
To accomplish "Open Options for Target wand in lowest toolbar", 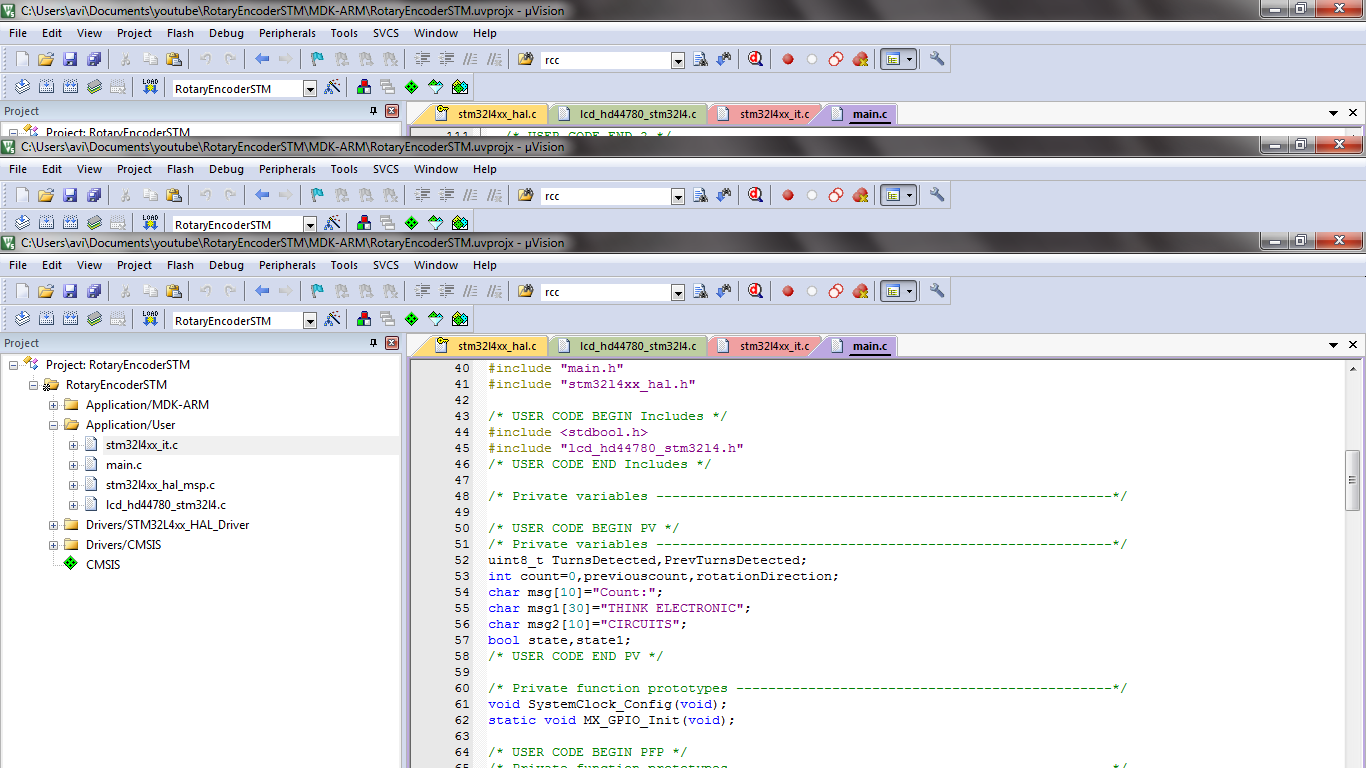I will (x=333, y=320).
